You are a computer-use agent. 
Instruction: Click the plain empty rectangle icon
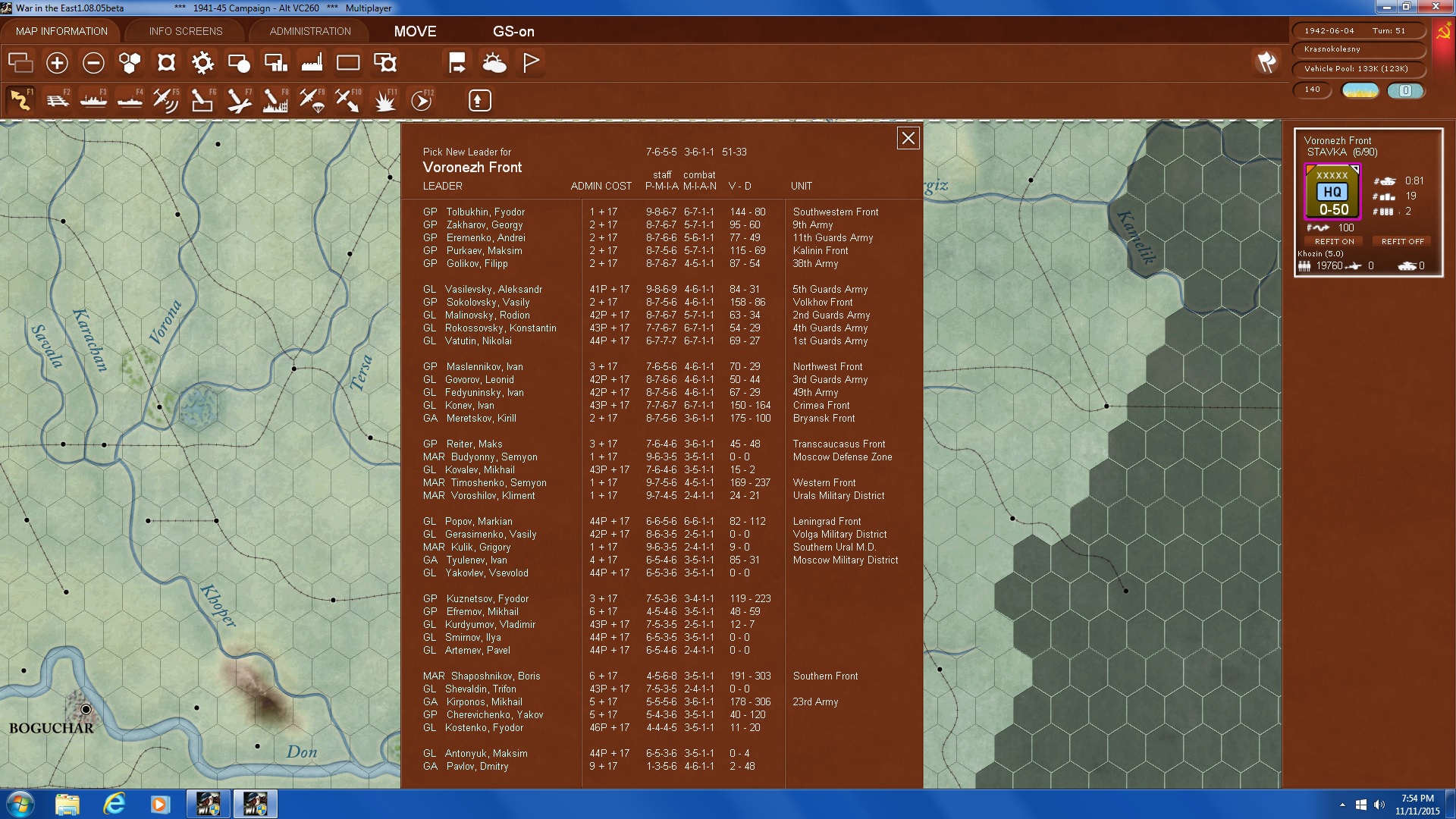coord(348,63)
